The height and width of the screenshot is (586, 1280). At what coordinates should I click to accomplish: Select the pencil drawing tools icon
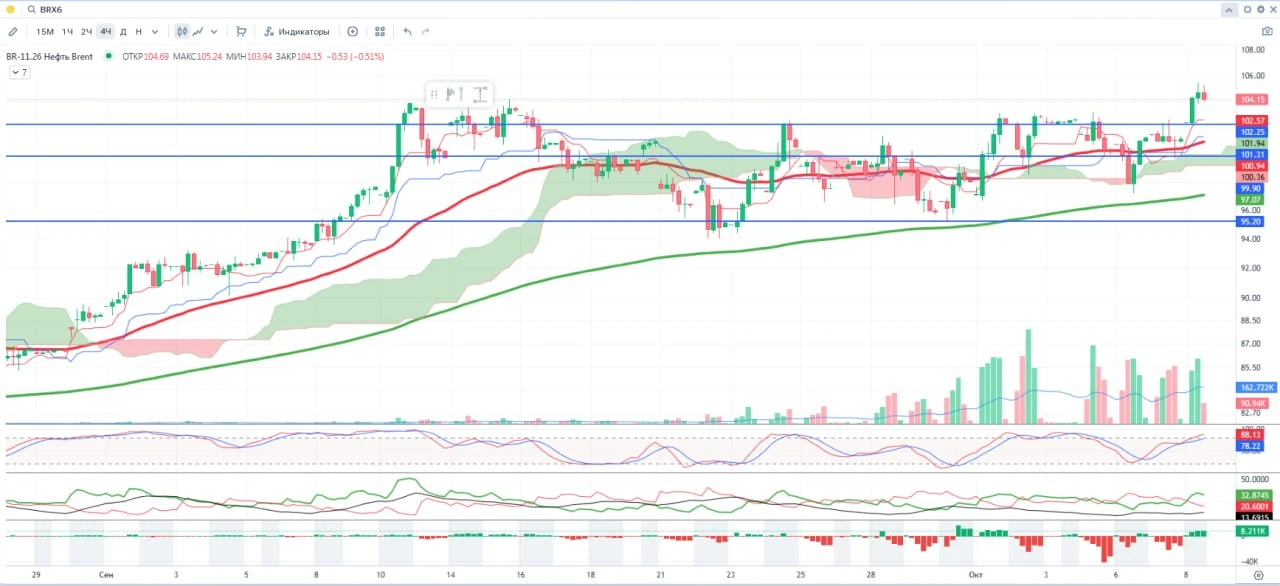pyautogui.click(x=13, y=31)
